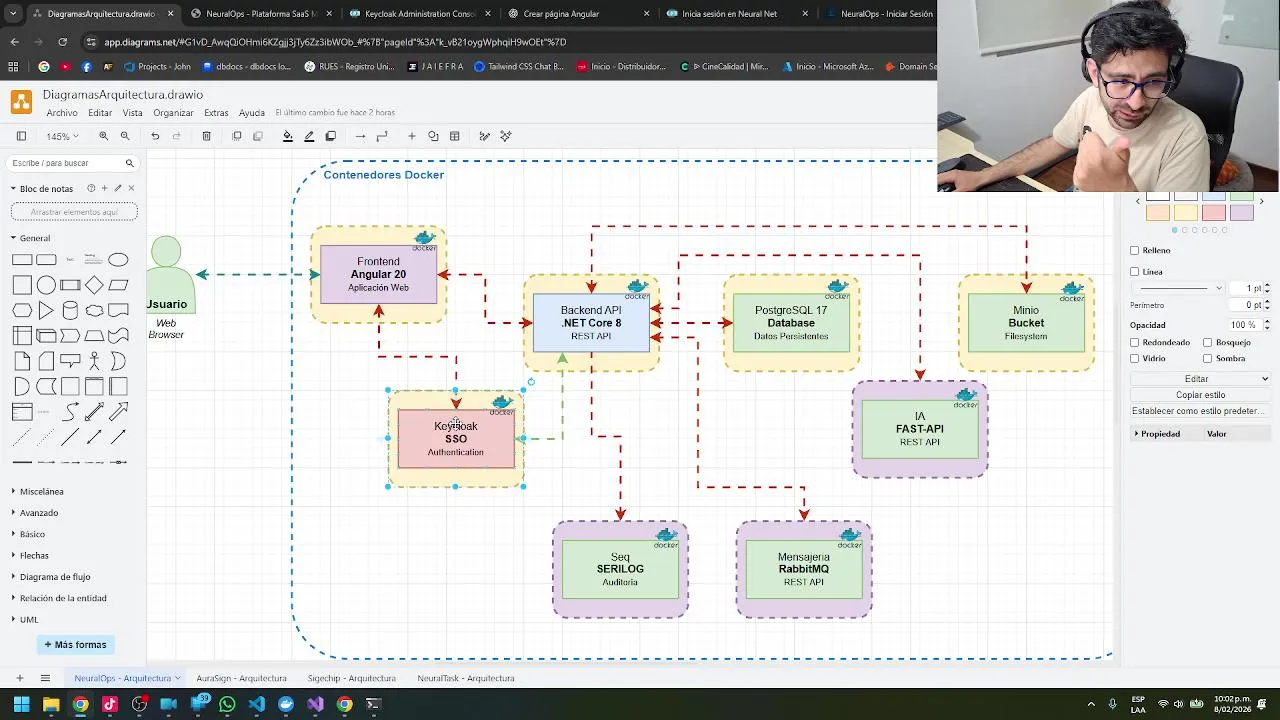
Task: Switch to Sigechip - Arquitectura page tab
Action: click(351, 678)
